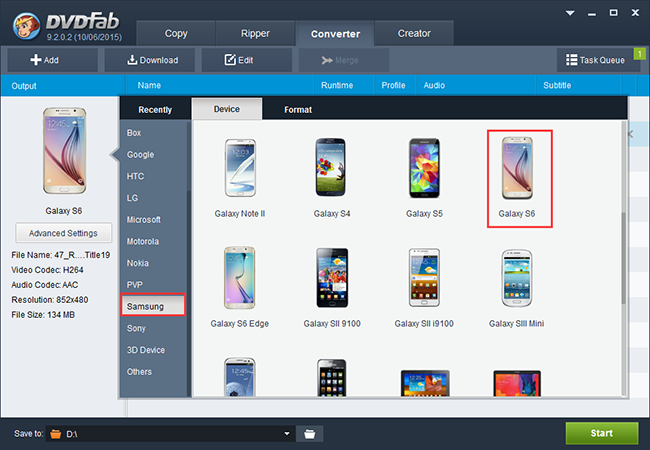Open the title bar dropdown menu arrow
The height and width of the screenshot is (450, 650).
[570, 13]
